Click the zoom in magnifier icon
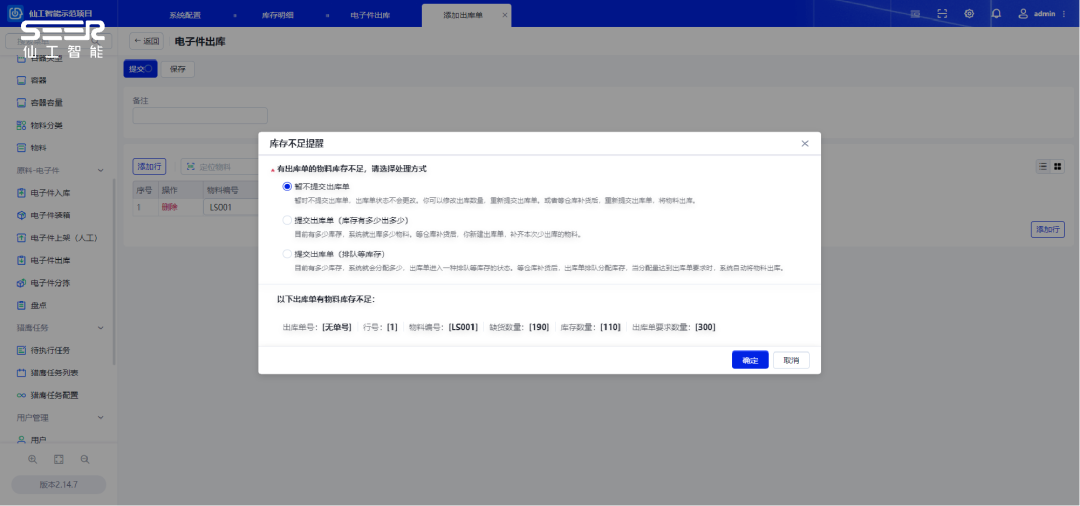 (x=33, y=459)
